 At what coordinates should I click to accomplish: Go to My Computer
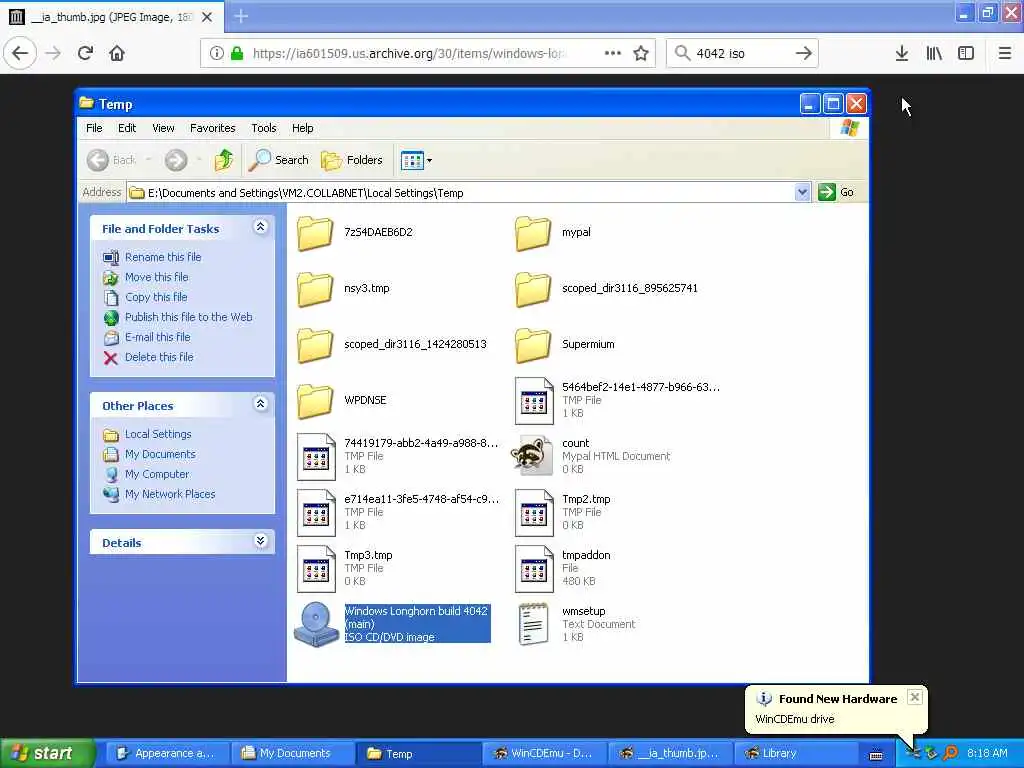(146, 474)
